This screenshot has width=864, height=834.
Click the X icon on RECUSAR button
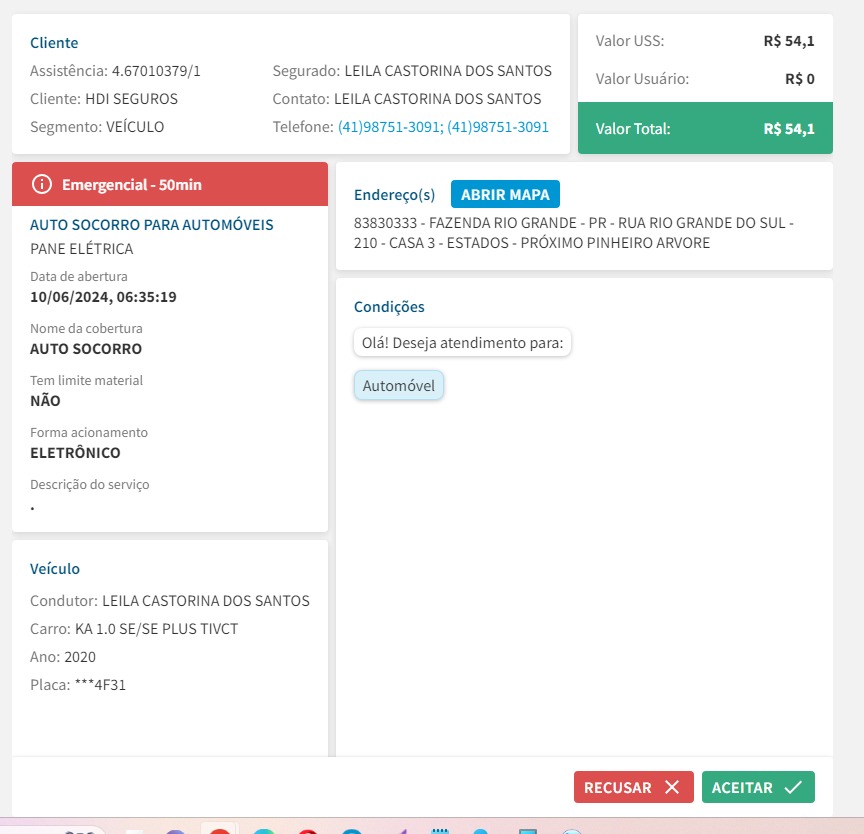pos(672,787)
